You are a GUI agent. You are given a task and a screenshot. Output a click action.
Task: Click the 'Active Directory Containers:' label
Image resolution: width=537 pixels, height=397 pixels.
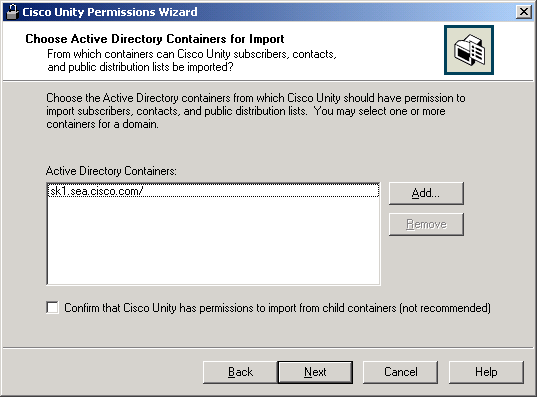[x=111, y=171]
